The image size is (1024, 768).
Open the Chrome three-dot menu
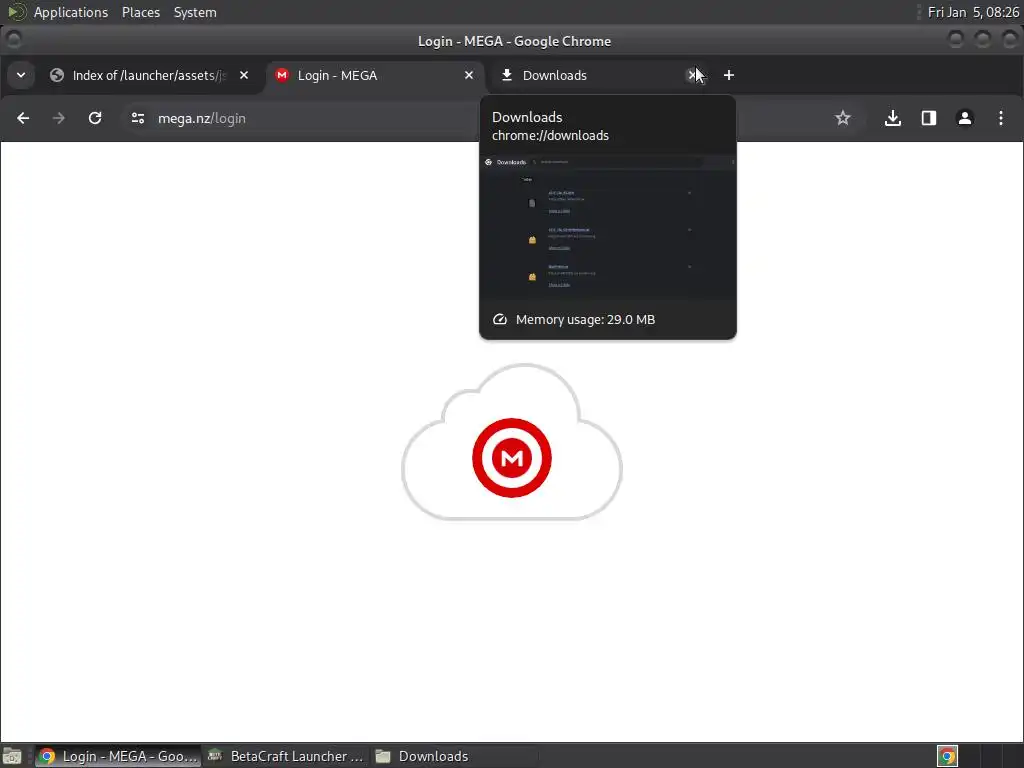[x=1000, y=118]
